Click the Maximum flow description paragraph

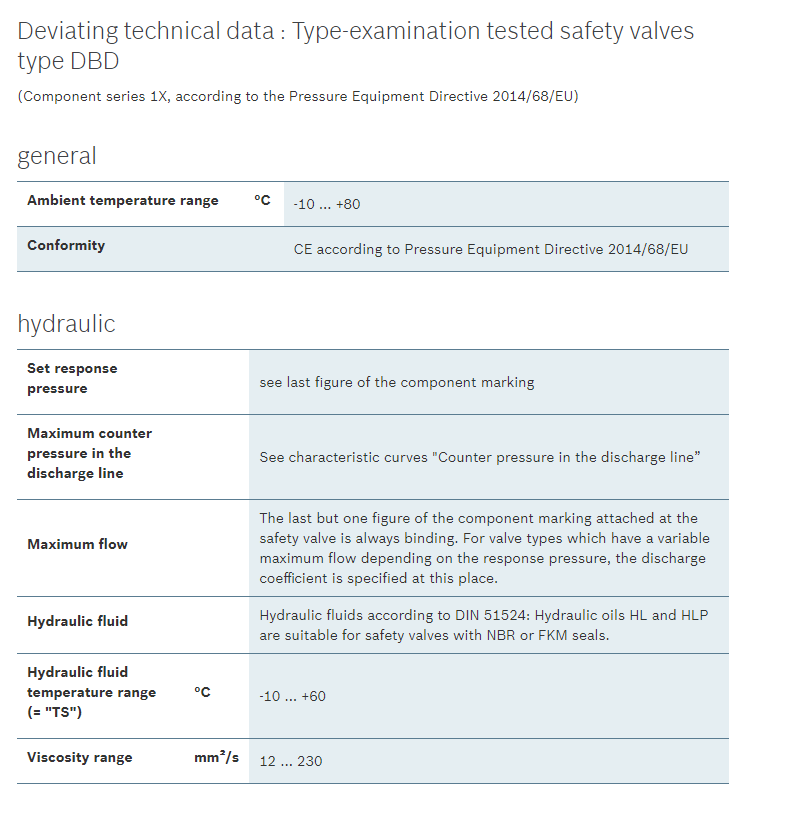[x=484, y=548]
